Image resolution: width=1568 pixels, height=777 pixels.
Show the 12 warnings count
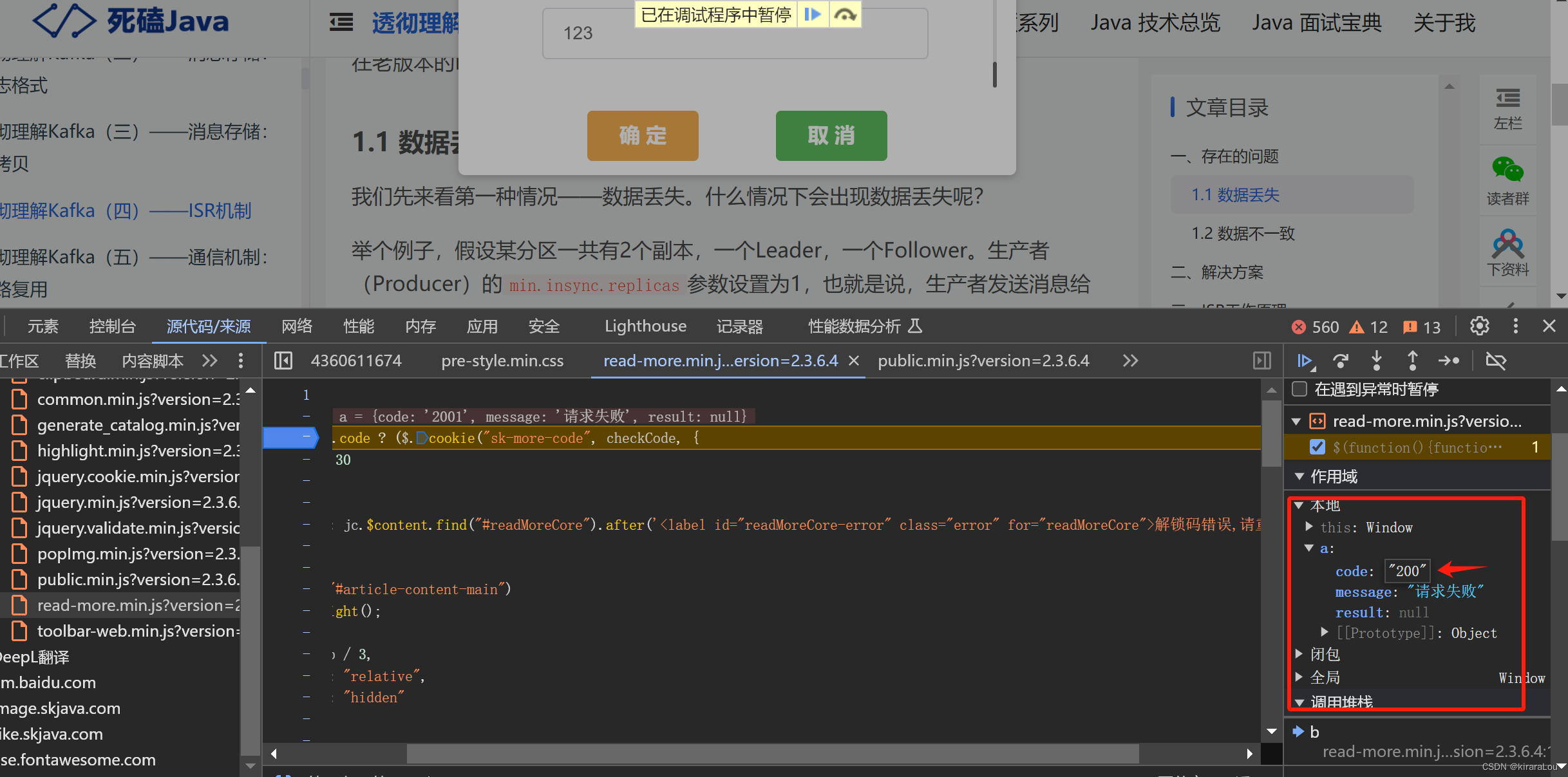[1368, 327]
